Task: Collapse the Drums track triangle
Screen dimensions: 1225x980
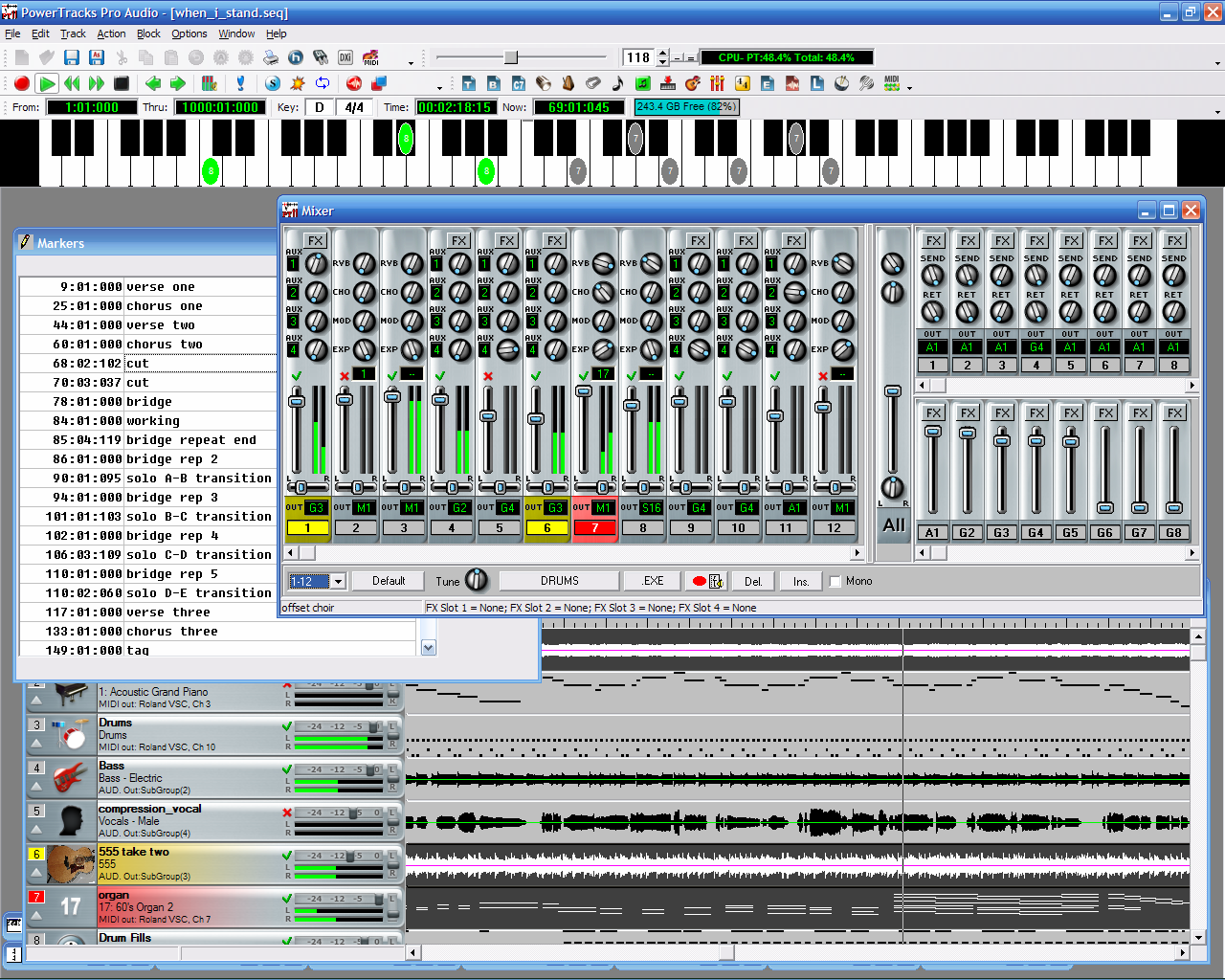Action: (36, 744)
